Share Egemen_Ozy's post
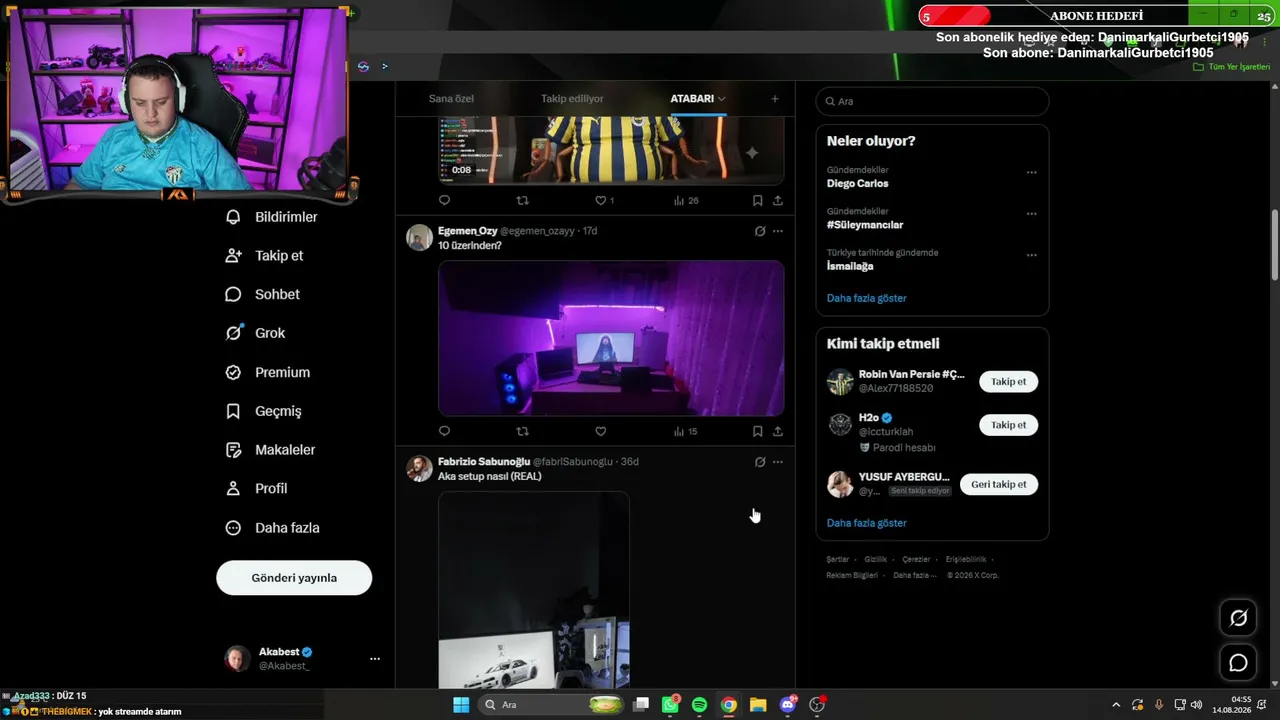 (x=777, y=431)
